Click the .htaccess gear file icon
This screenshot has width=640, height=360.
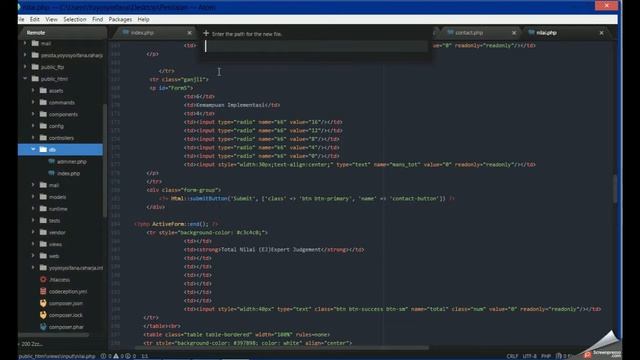(x=43, y=280)
